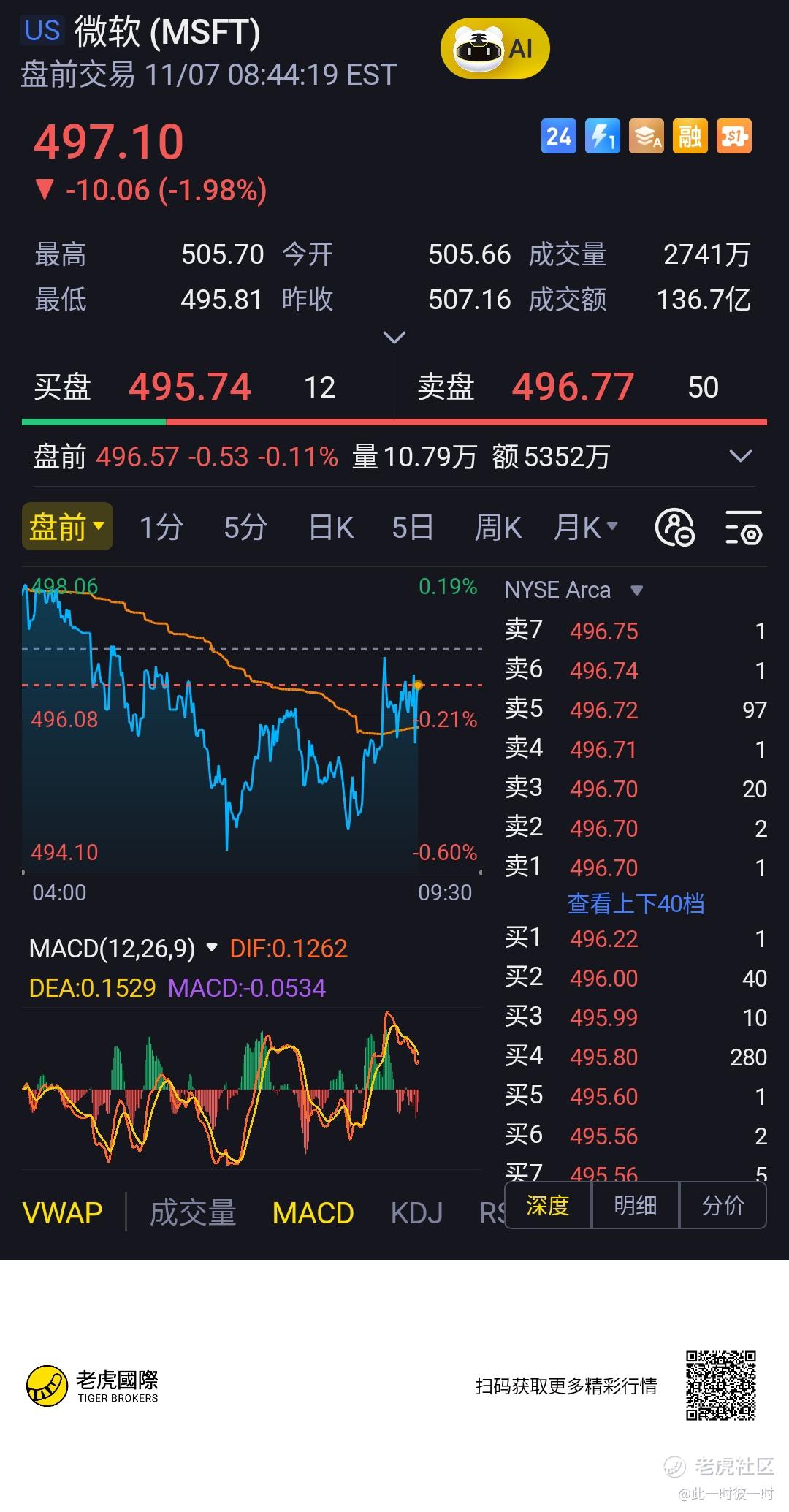Tap the stacked layers badge icon
789x1512 pixels.
647,136
